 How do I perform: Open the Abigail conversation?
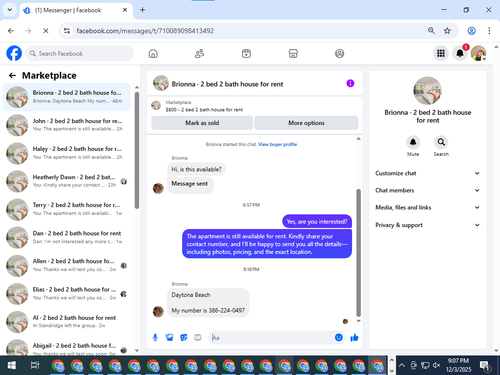(x=67, y=347)
